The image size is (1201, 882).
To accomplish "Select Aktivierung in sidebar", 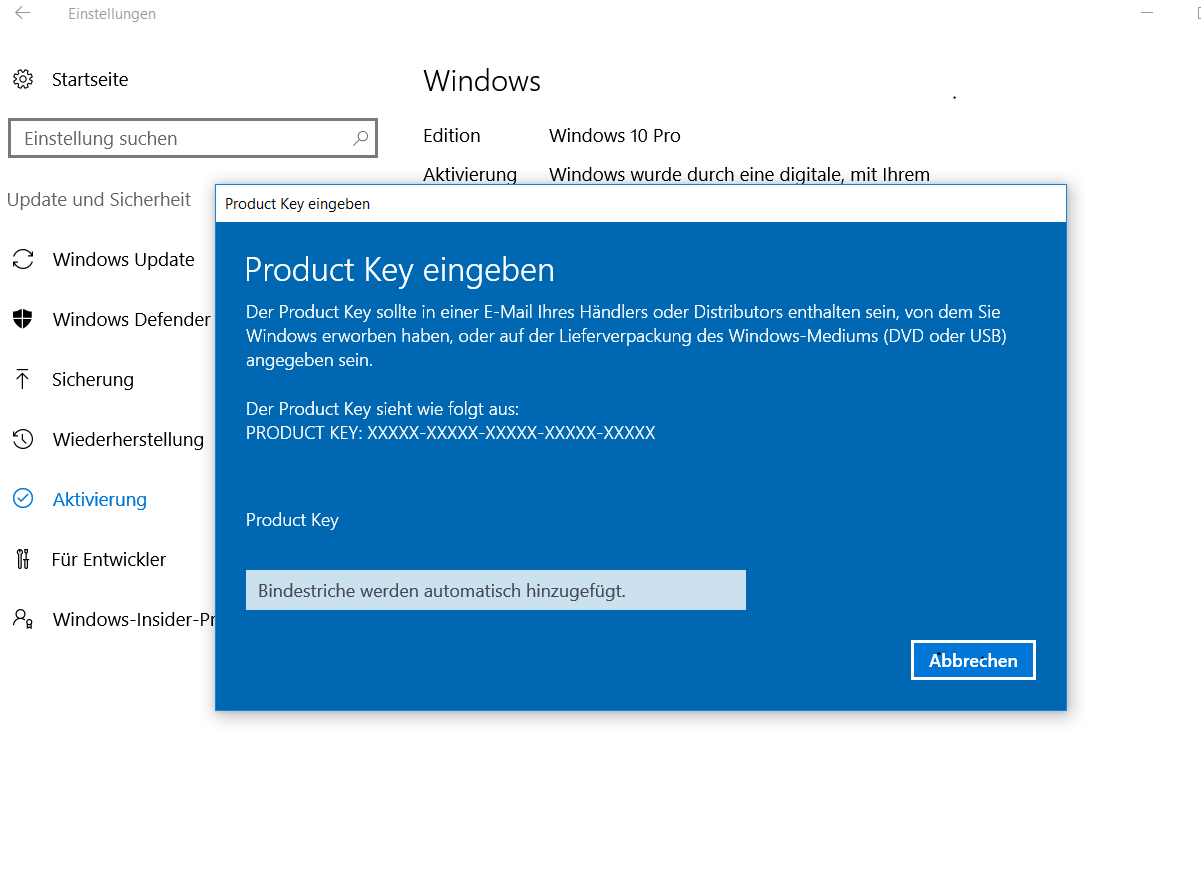I will click(x=99, y=499).
